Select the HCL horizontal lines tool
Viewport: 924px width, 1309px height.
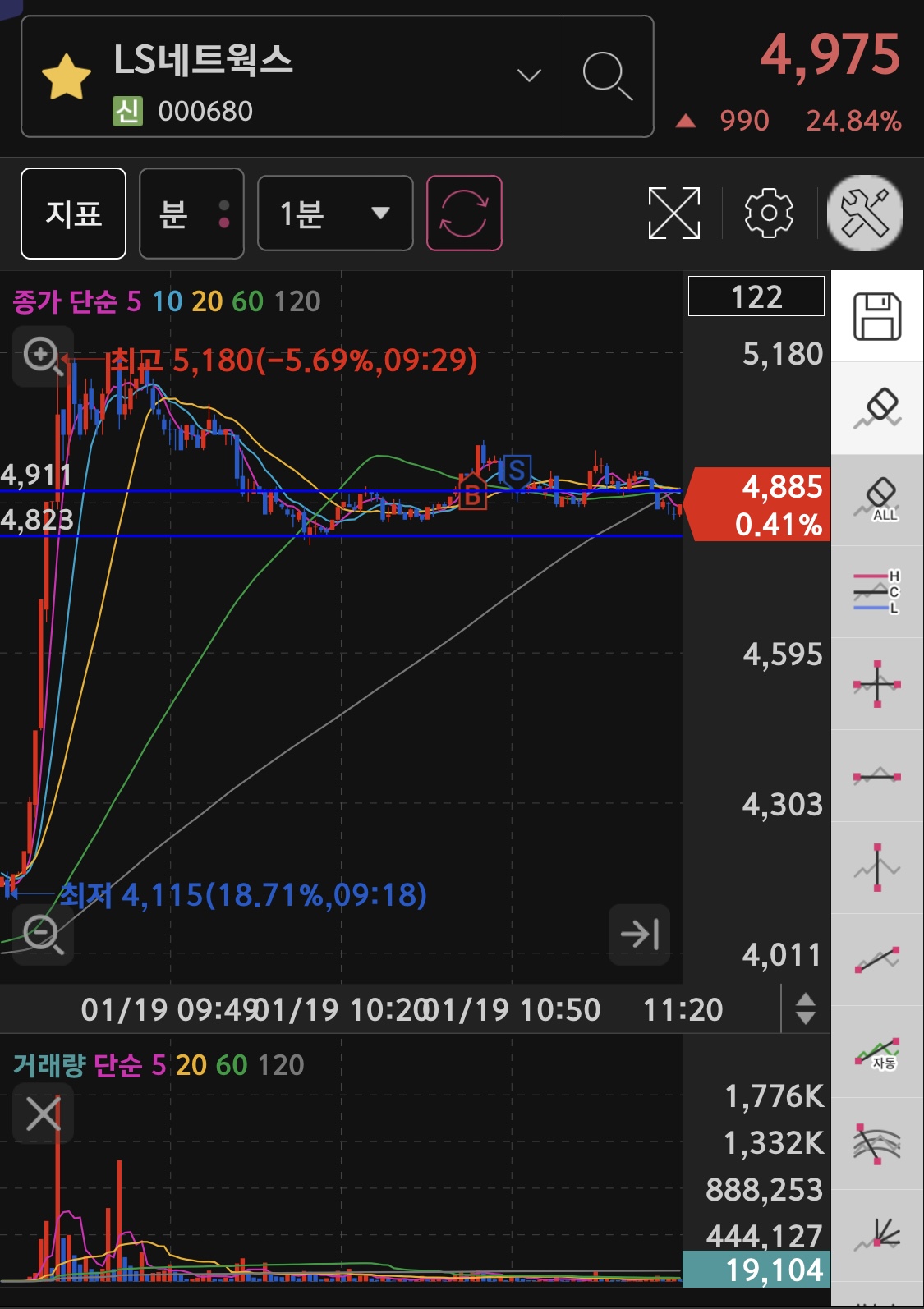877,592
